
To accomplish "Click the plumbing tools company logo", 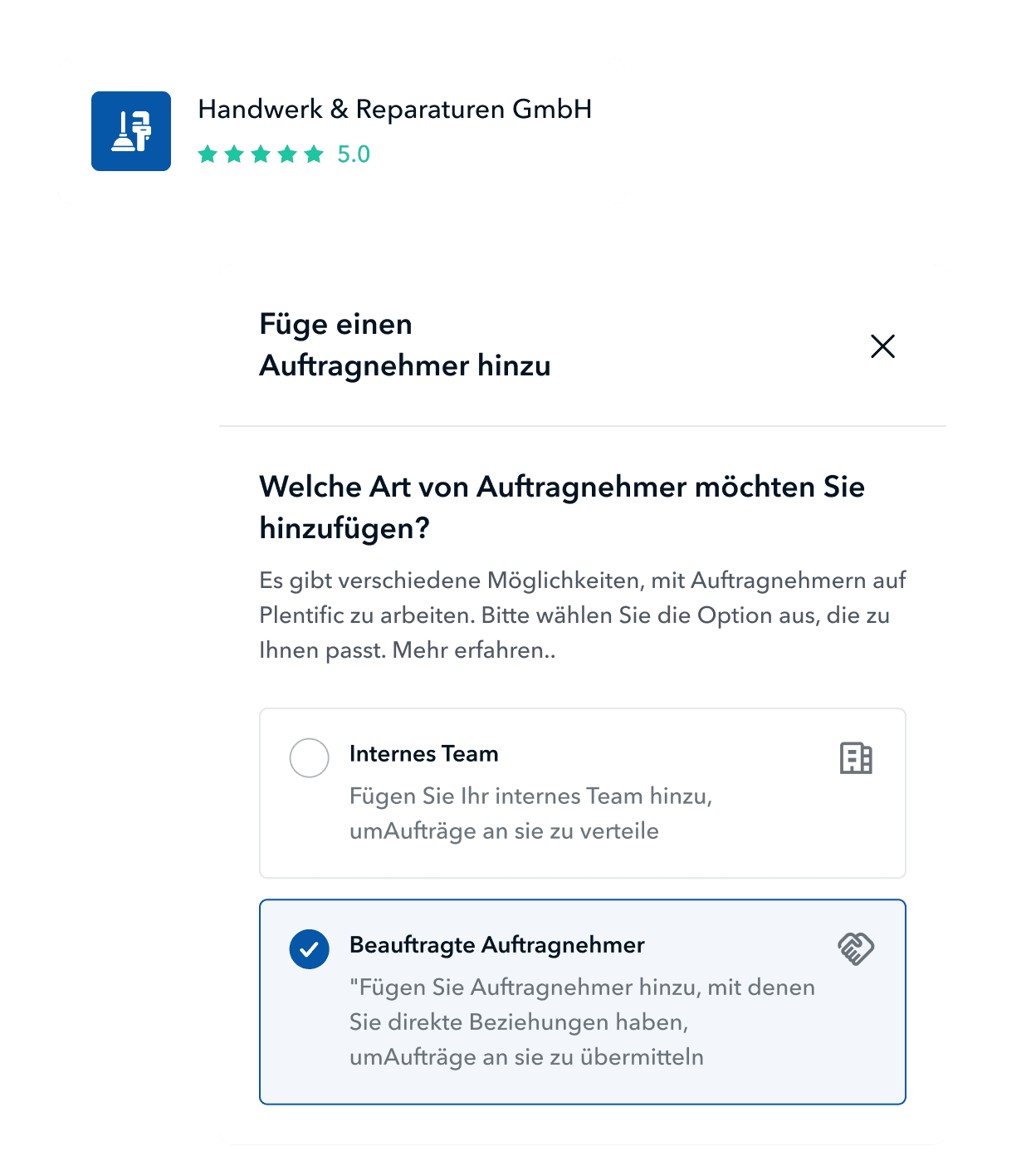I will coord(131,131).
